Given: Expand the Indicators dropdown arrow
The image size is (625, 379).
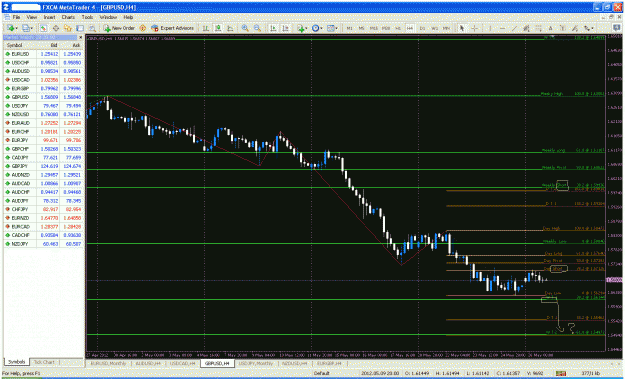Looking at the screenshot, I should pyautogui.click(x=306, y=28).
